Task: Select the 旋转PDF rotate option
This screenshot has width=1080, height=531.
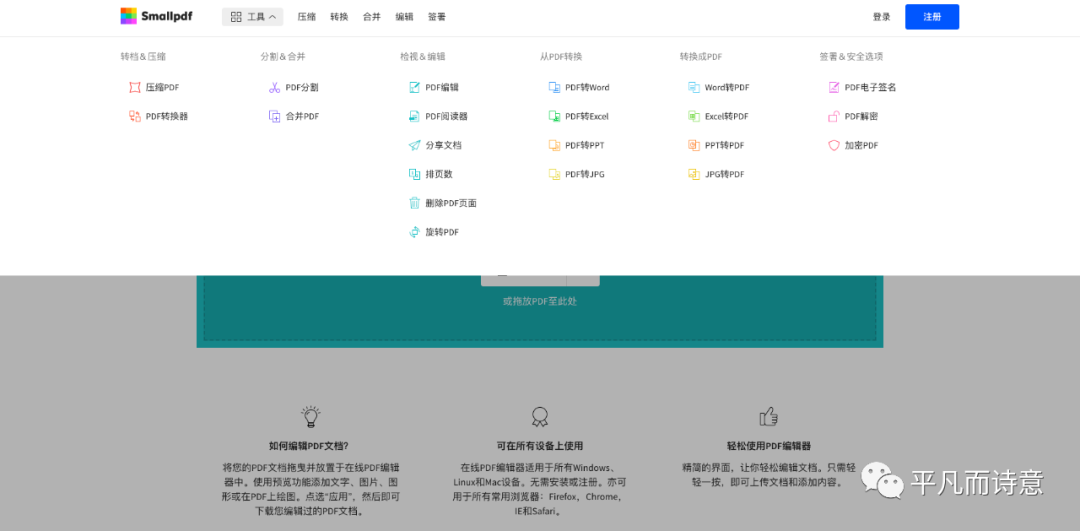Action: 441,232
